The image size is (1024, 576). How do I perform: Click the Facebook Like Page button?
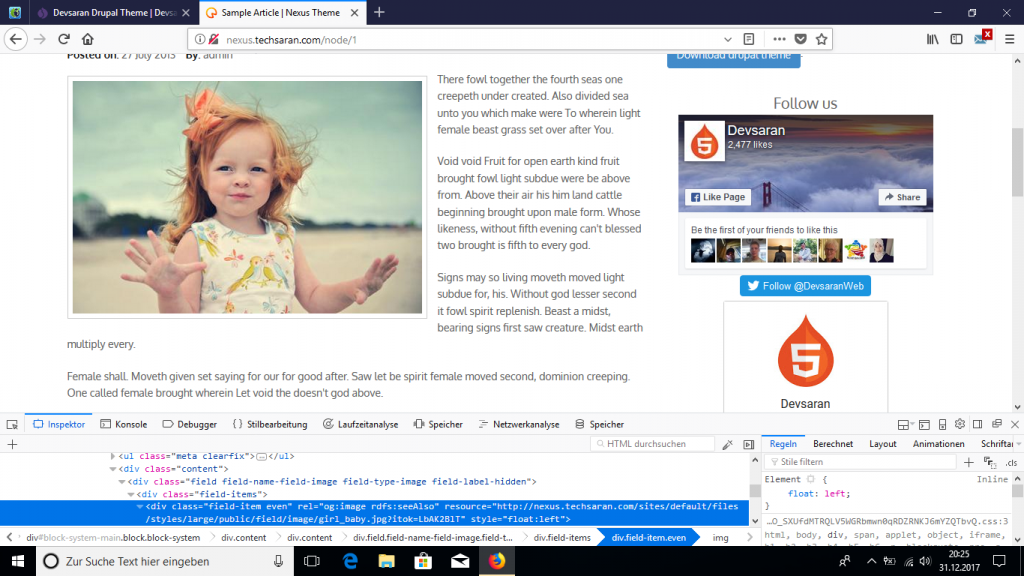pyautogui.click(x=717, y=197)
